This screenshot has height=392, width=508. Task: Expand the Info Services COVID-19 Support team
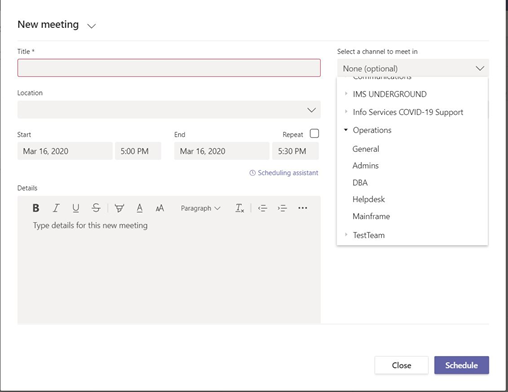click(346, 112)
